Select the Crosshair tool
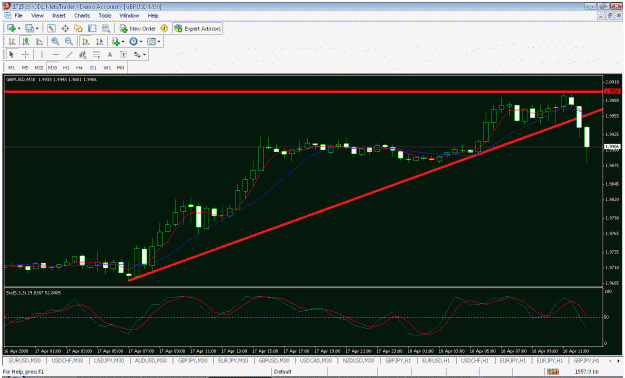 [x=25, y=55]
